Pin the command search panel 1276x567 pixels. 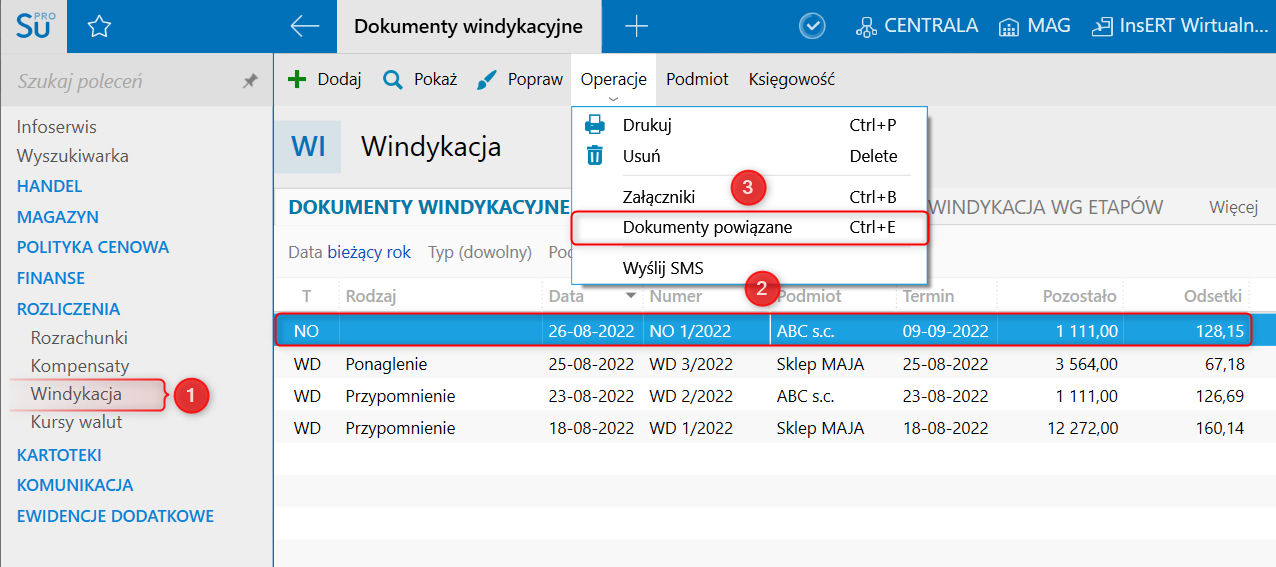tap(250, 82)
